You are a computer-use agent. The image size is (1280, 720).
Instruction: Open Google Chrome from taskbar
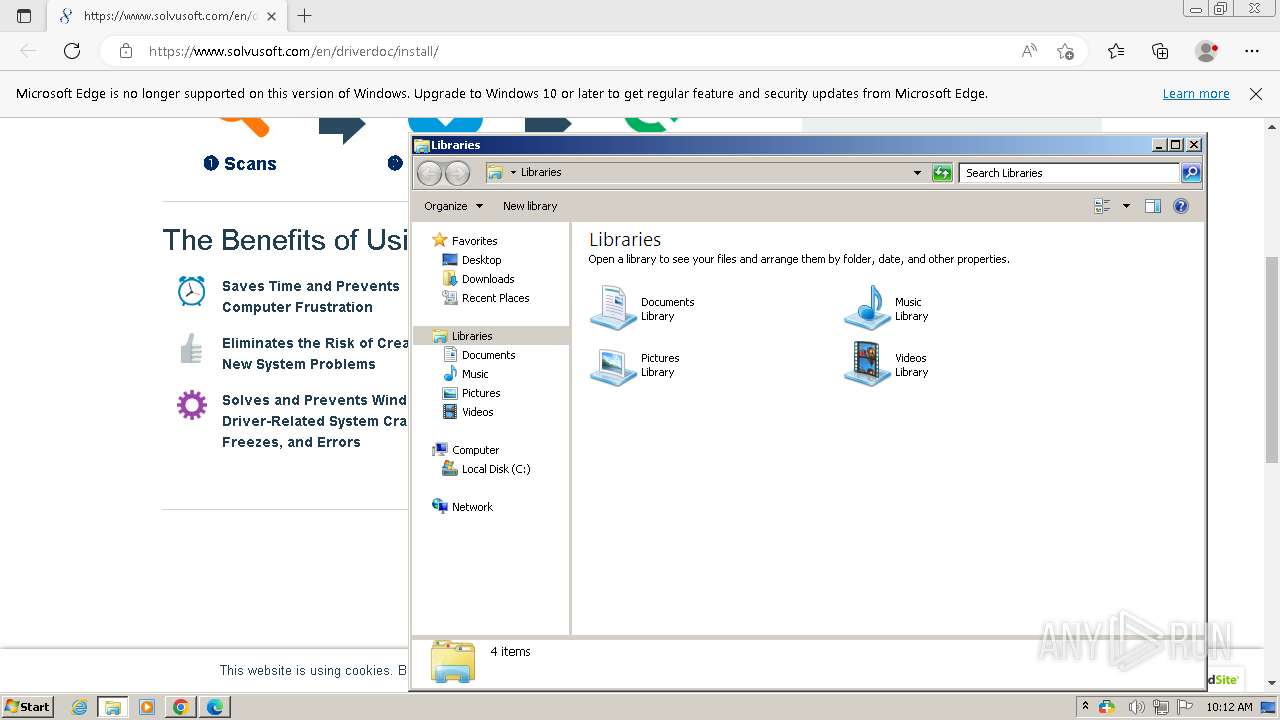click(181, 707)
